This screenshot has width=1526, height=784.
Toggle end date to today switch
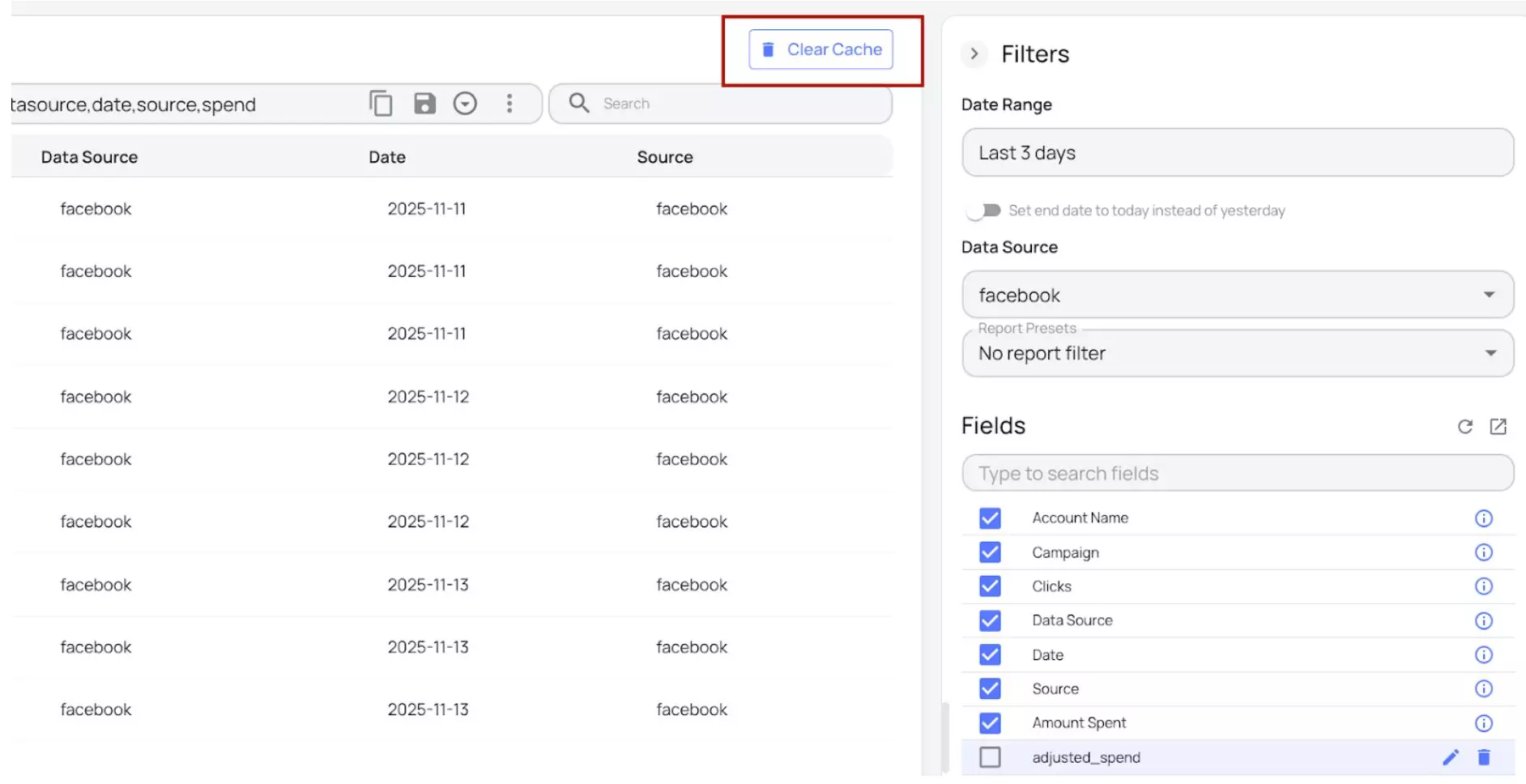pos(983,211)
